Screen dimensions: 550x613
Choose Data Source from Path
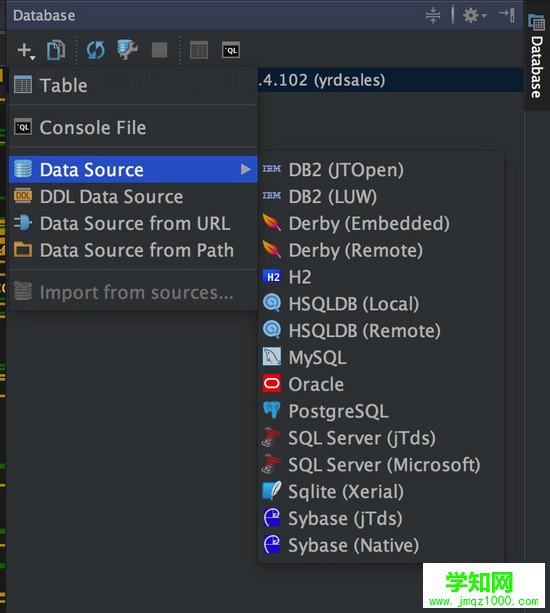(x=133, y=250)
